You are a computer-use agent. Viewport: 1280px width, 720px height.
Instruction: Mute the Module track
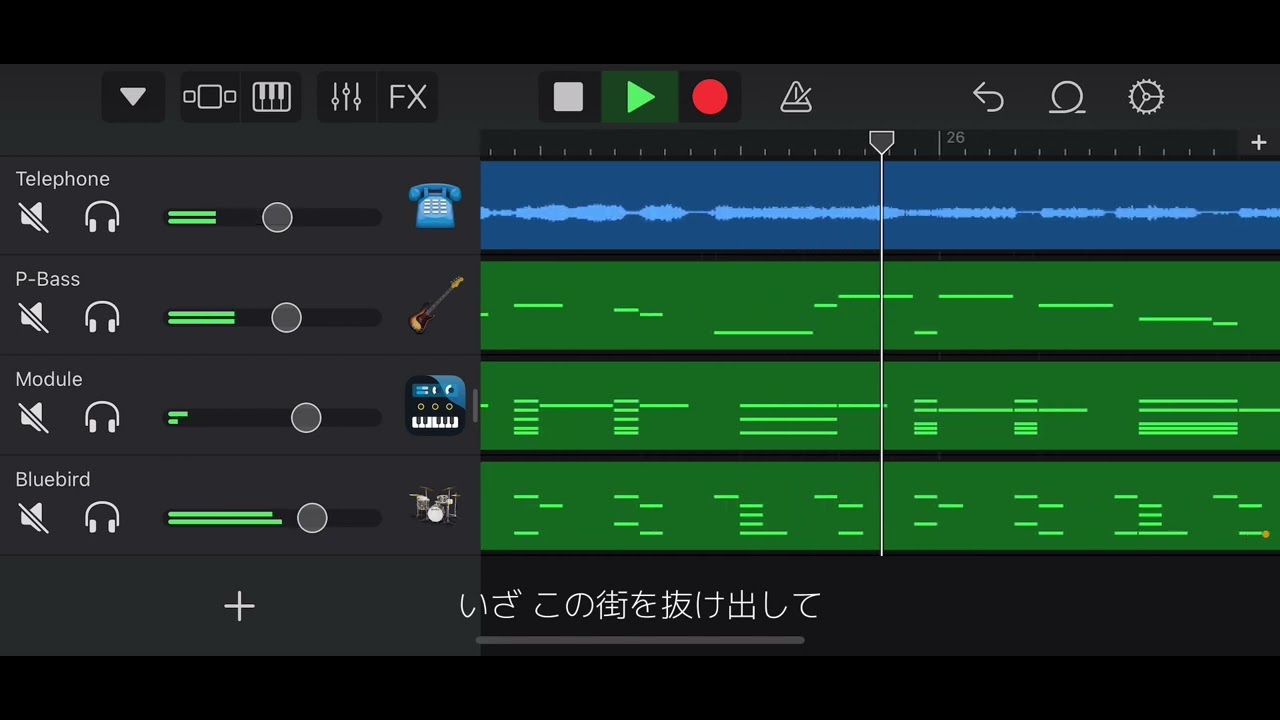34,417
